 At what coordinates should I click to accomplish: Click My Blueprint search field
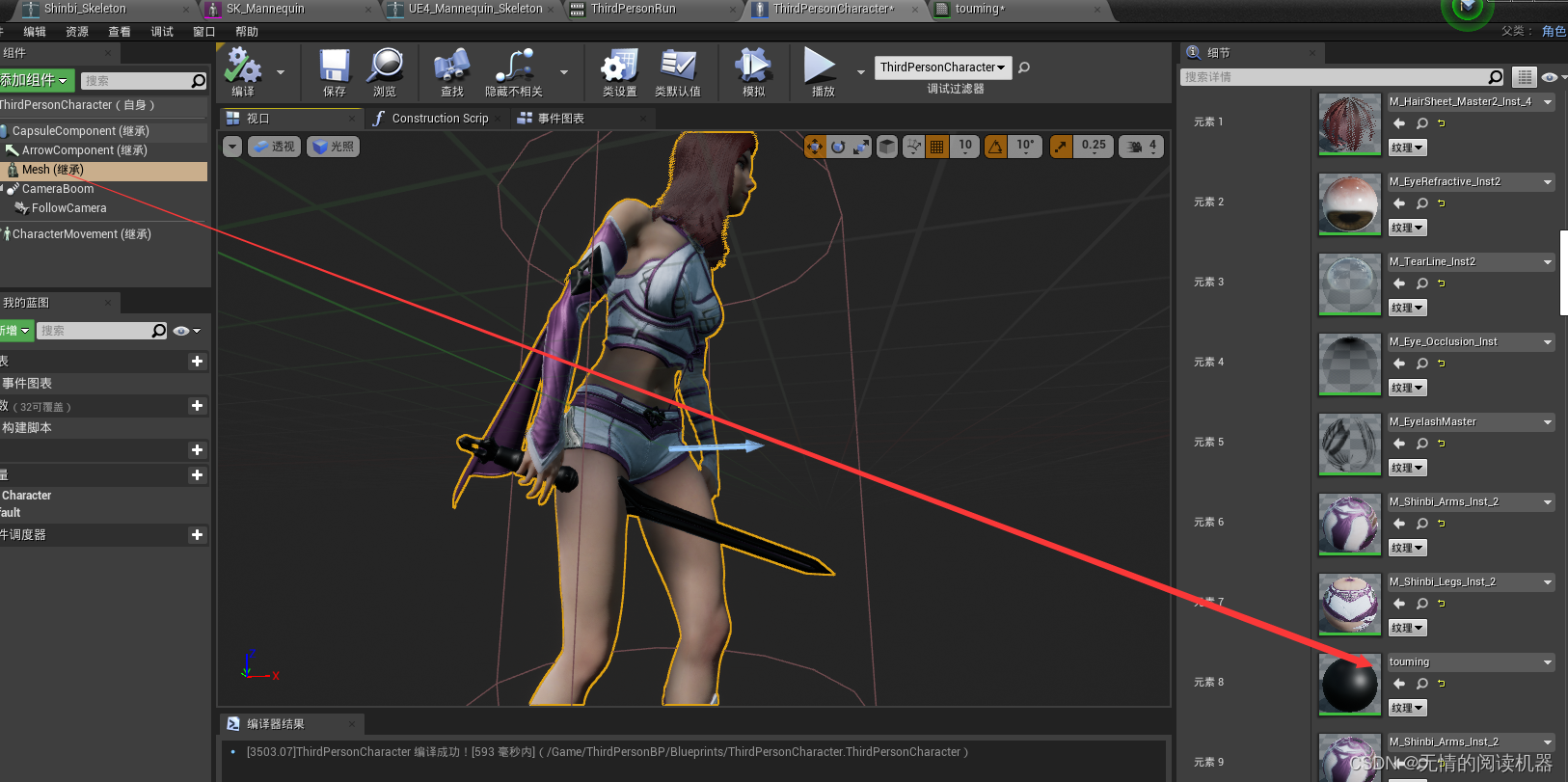tap(102, 331)
